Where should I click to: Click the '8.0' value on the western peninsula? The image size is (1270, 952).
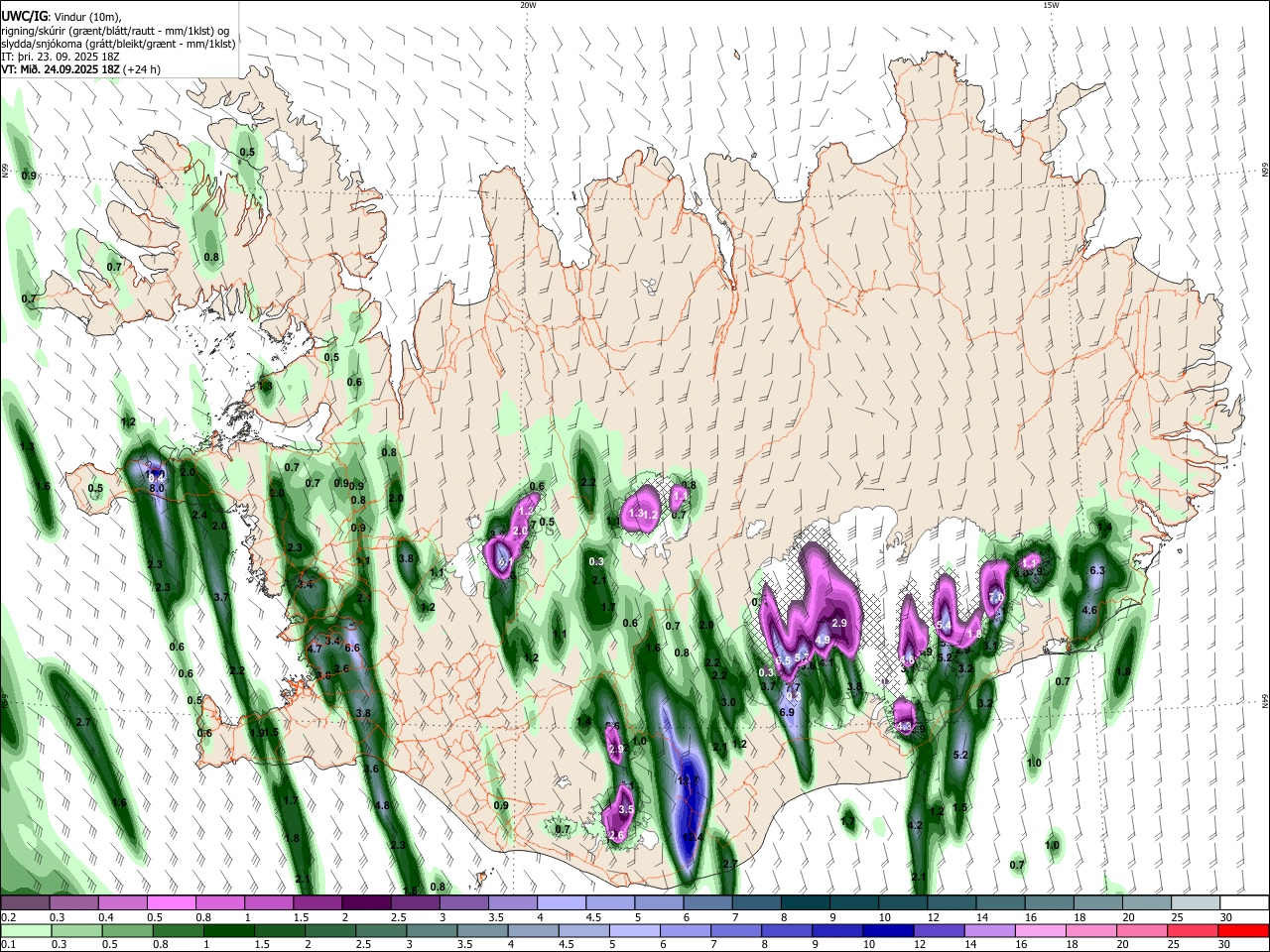(157, 489)
